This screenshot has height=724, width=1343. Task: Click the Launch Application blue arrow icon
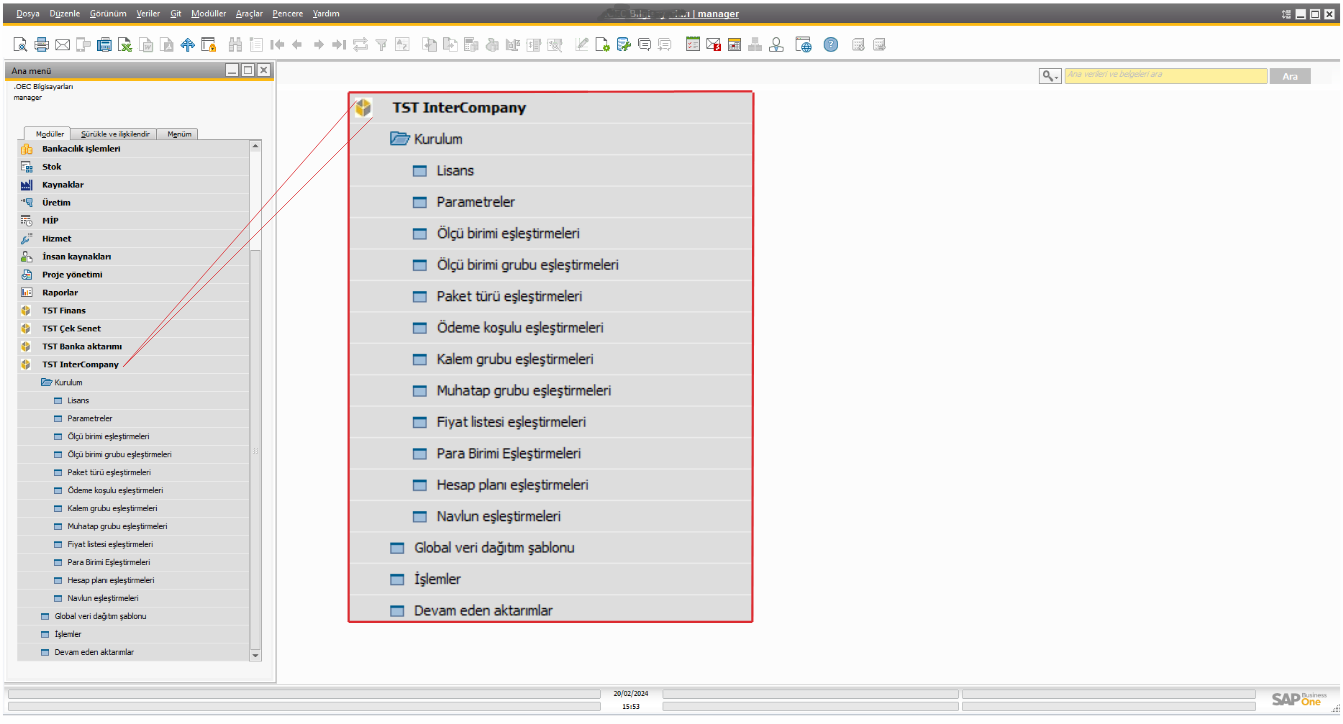click(187, 45)
